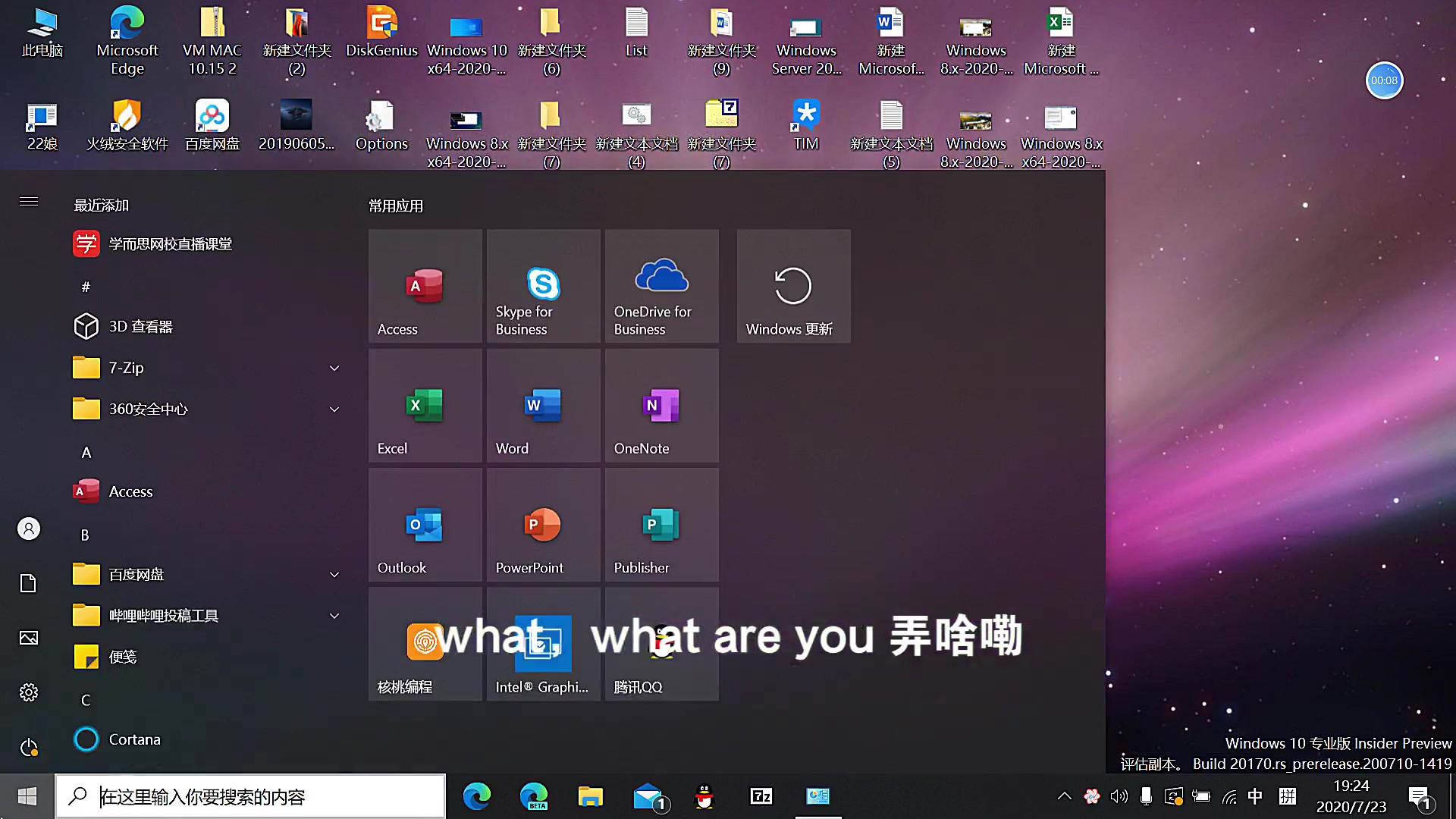Expand the 360安全中心 folder

pos(206,409)
